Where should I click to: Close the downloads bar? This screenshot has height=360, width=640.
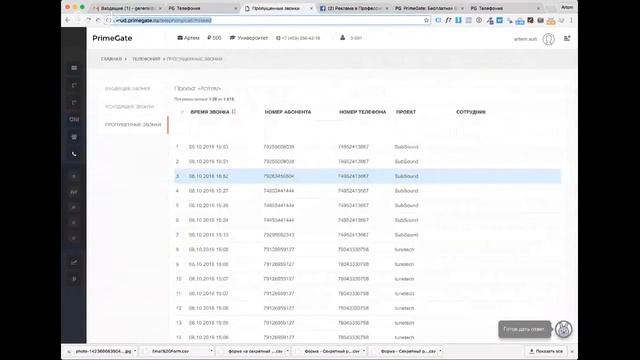coord(572,351)
